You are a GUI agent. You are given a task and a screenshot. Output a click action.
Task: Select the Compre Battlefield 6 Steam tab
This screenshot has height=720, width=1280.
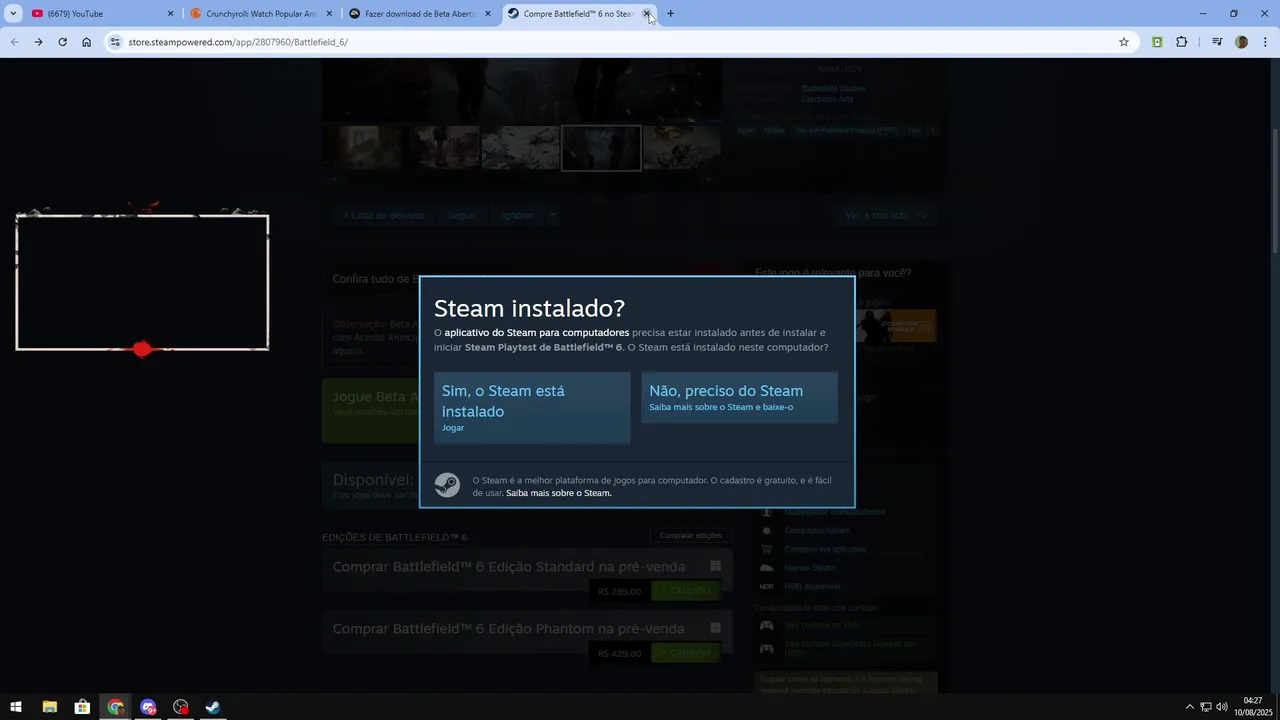click(579, 14)
